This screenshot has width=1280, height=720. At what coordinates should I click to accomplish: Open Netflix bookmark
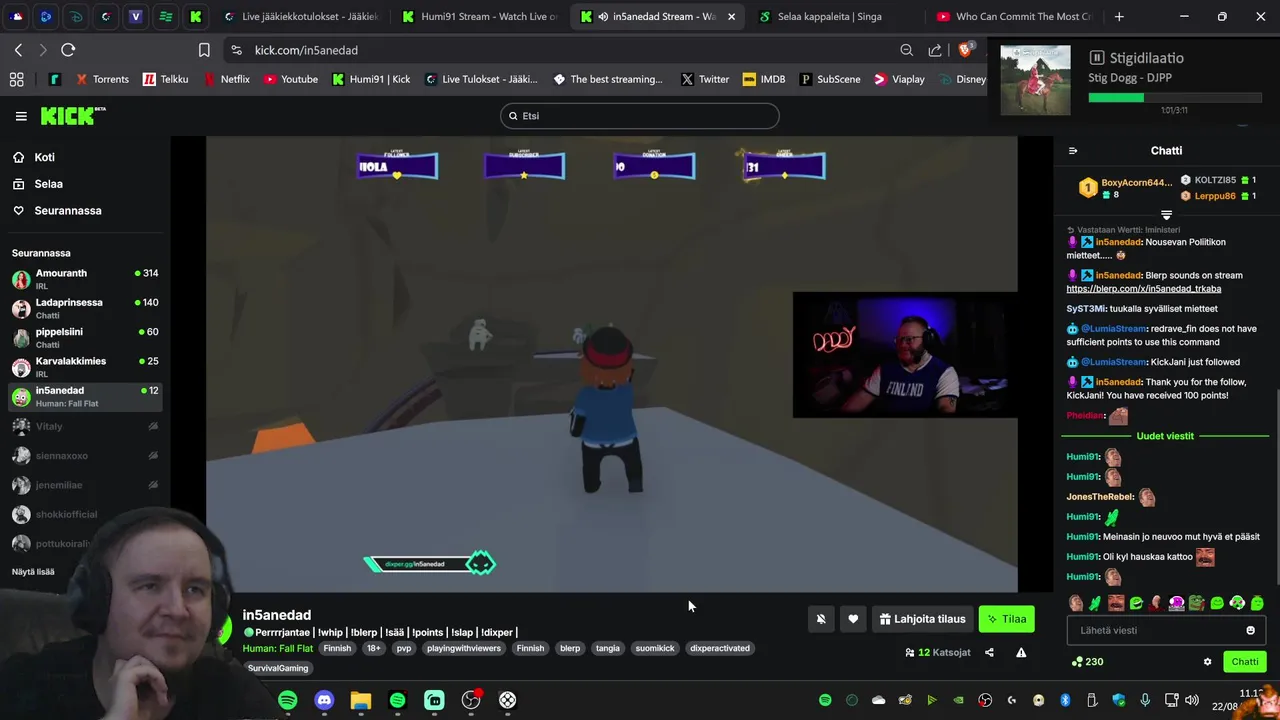226,79
